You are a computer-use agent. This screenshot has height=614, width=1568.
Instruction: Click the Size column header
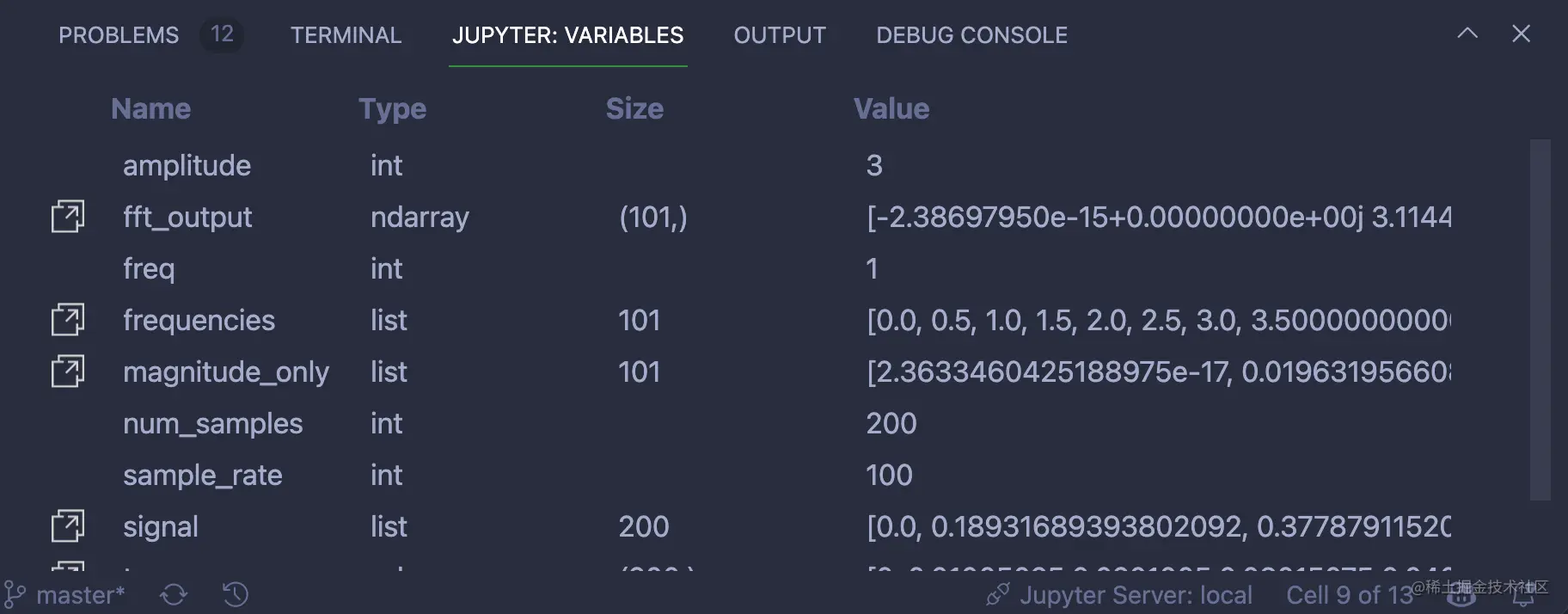click(634, 109)
